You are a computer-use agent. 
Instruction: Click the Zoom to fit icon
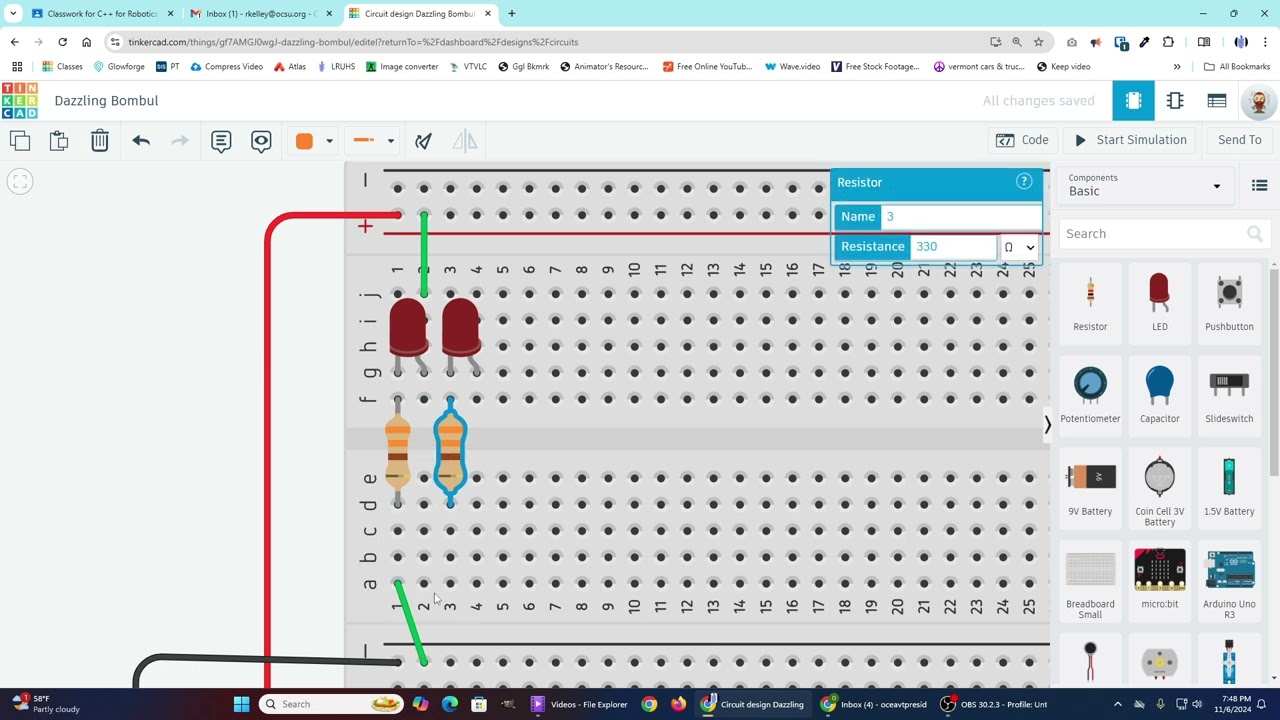(20, 182)
